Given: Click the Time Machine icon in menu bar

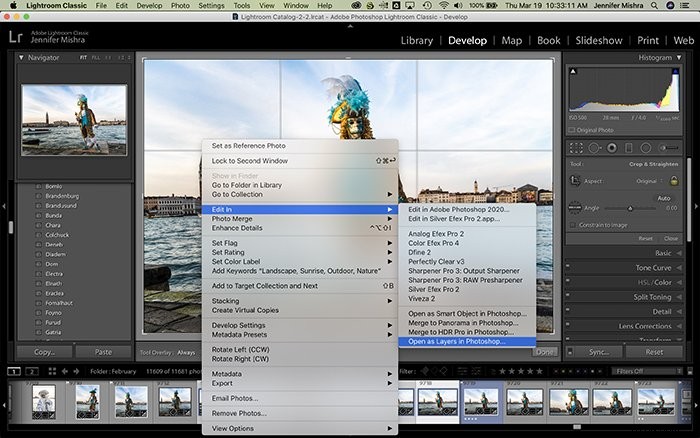Looking at the screenshot, I should point(428,5).
